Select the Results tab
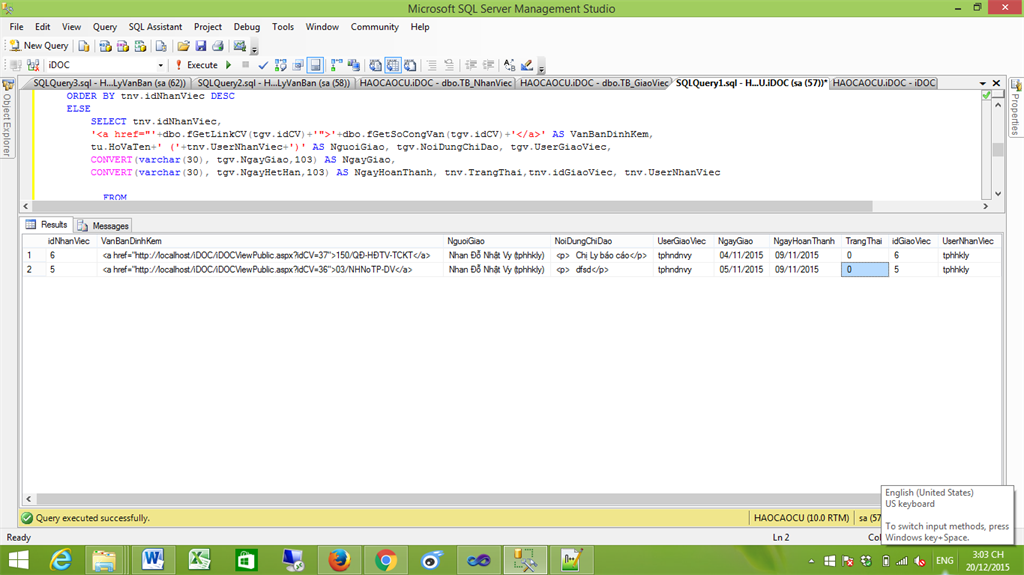Viewport: 1024px width, 575px height. [46, 225]
